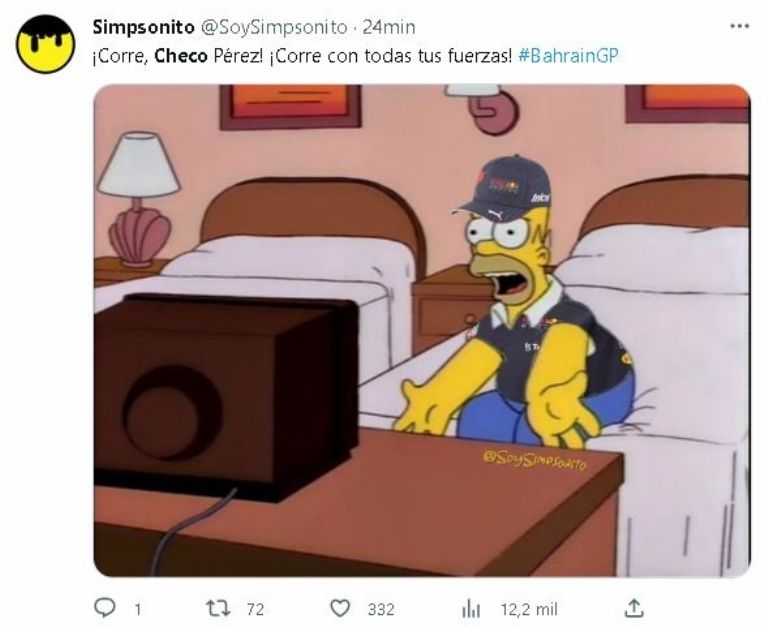Retweet using the arrows icon
The width and height of the screenshot is (768, 631).
pos(218,608)
